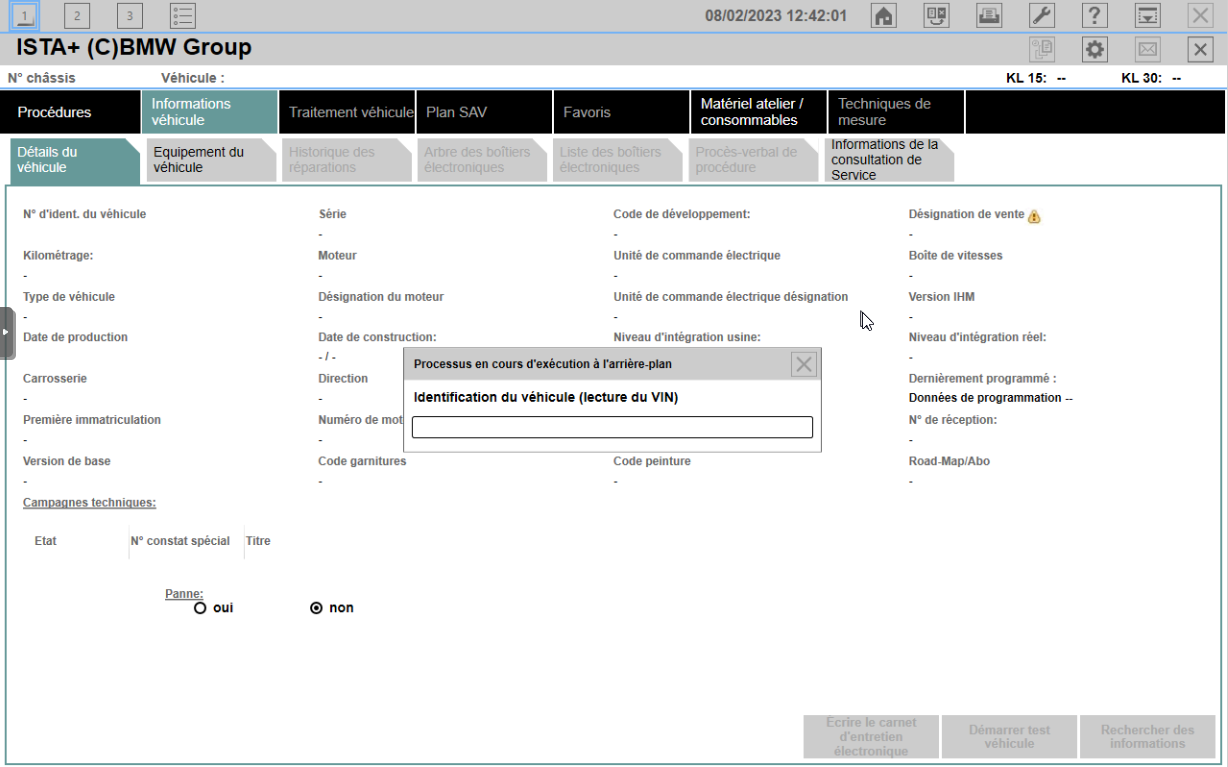Click the 'Code garnitures' label
The image size is (1228, 767).
click(x=362, y=461)
